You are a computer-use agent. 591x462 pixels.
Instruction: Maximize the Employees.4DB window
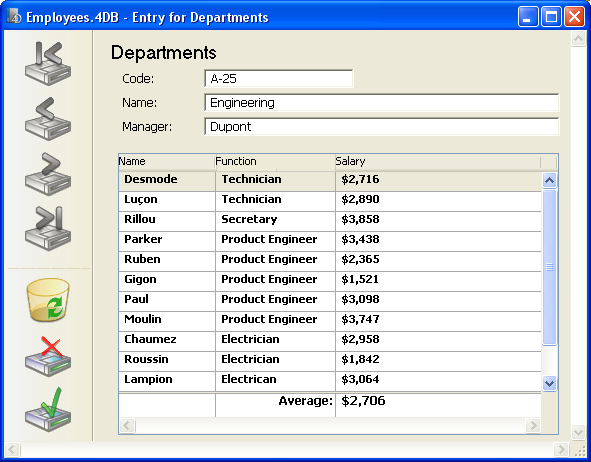pos(551,17)
